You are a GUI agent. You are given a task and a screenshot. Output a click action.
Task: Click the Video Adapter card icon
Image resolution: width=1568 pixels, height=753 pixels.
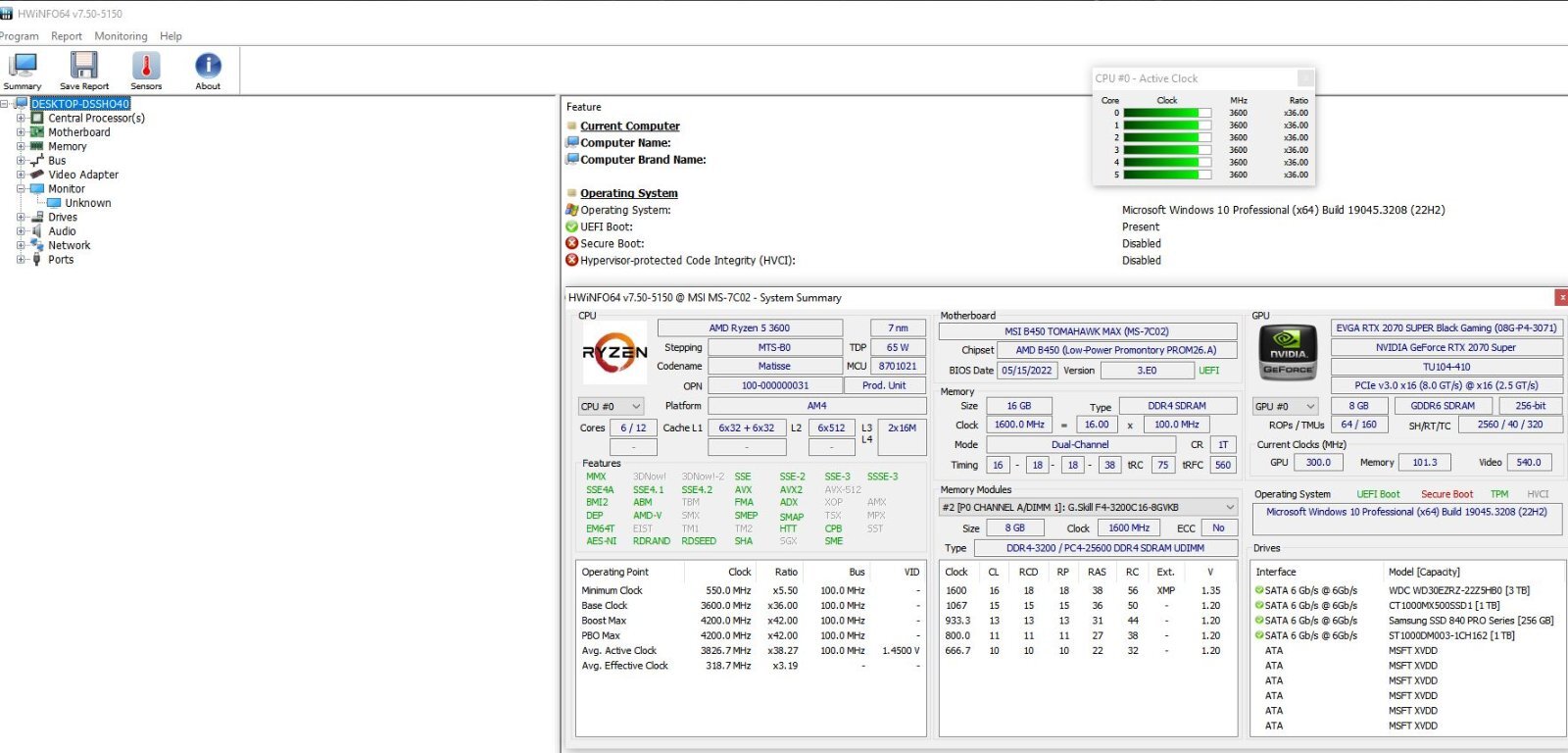(37, 175)
